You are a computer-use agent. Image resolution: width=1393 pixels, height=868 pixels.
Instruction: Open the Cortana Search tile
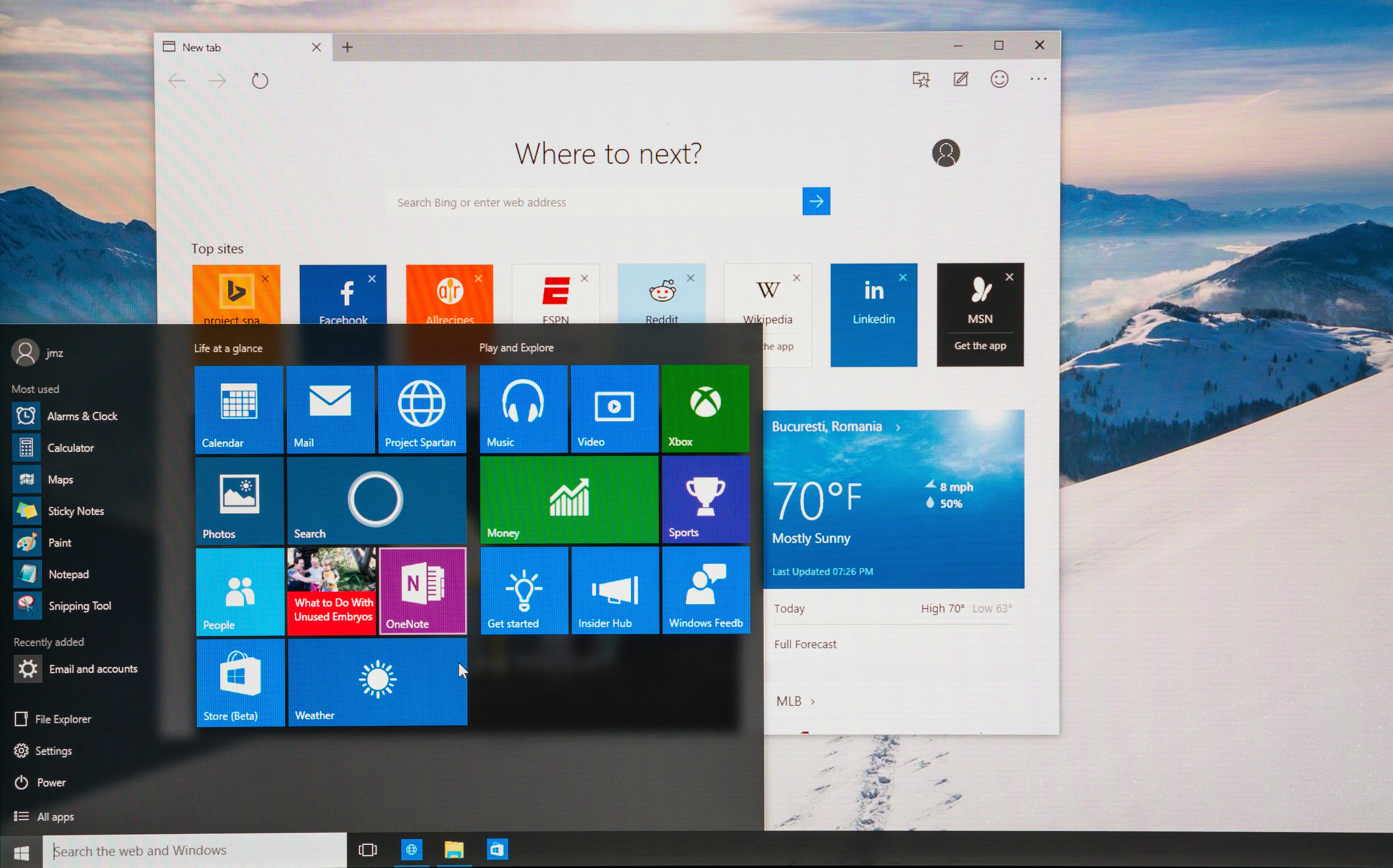376,500
